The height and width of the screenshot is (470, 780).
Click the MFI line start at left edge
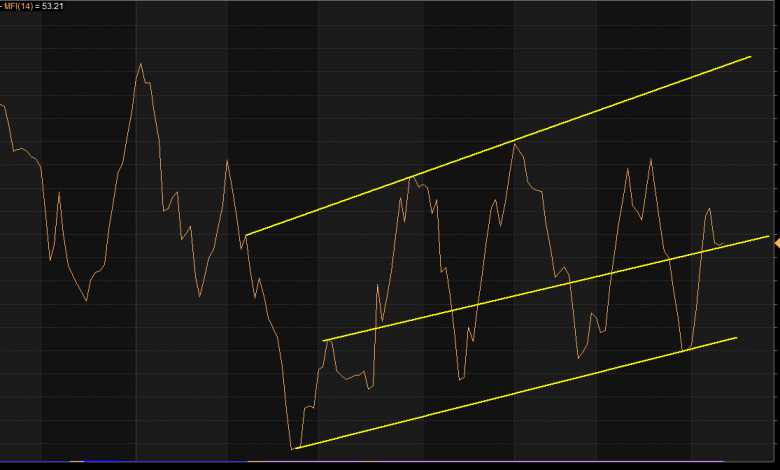2,104
